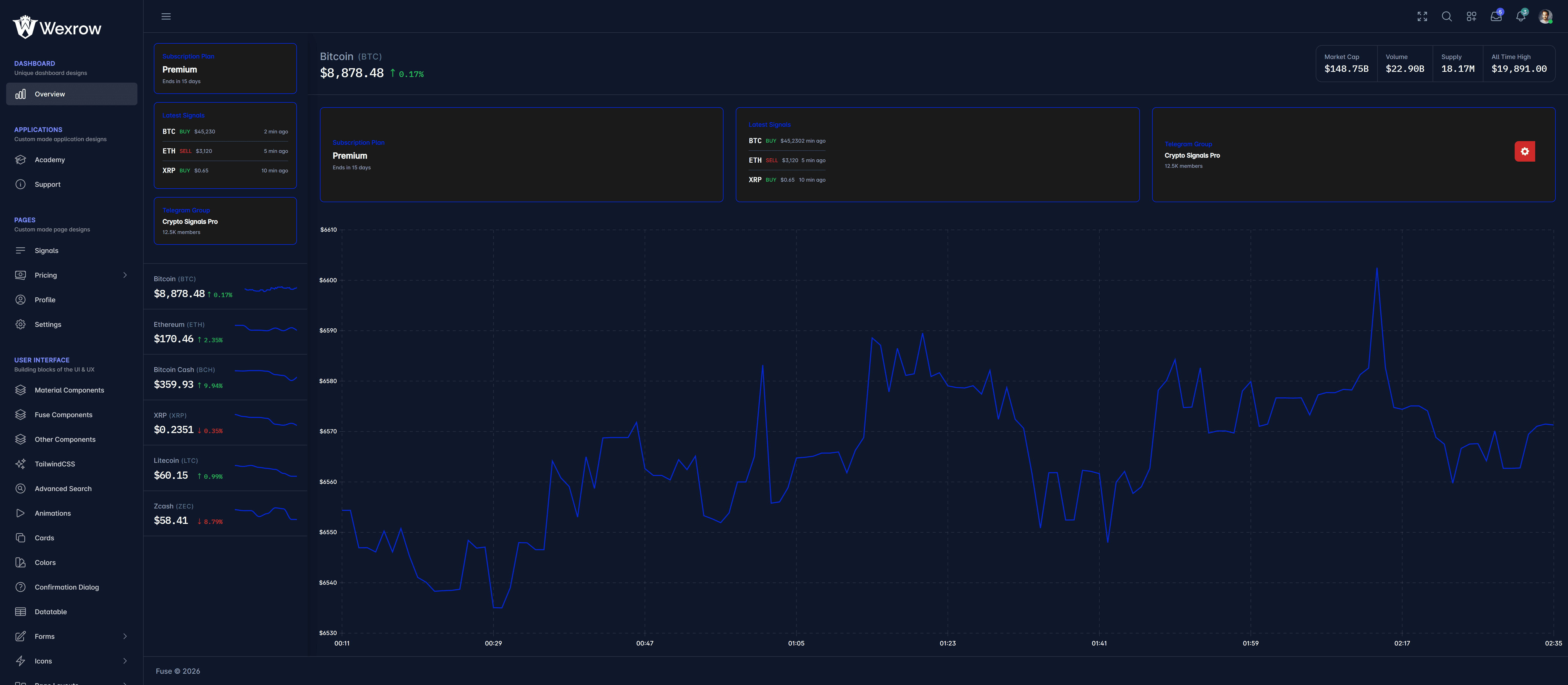Click the red settings gear button
1568x685 pixels.
click(x=1525, y=152)
